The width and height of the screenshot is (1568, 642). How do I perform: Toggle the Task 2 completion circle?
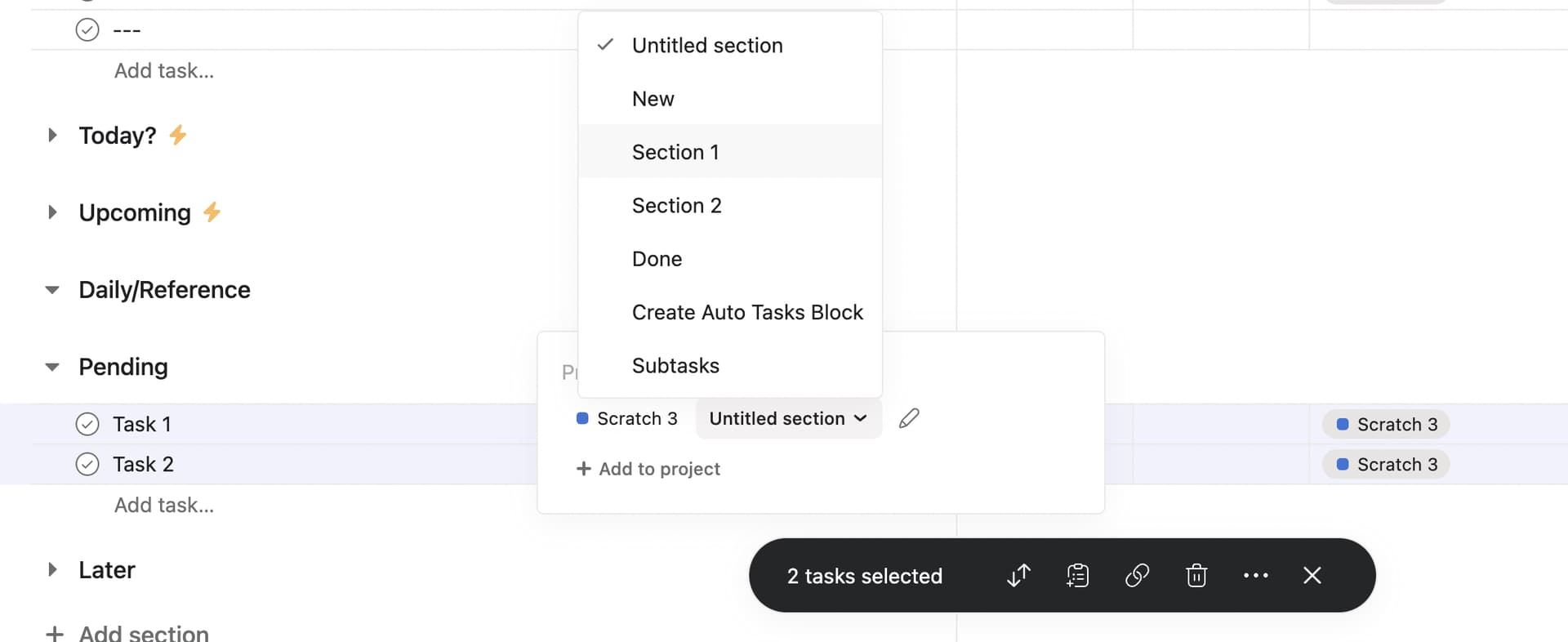(x=87, y=464)
